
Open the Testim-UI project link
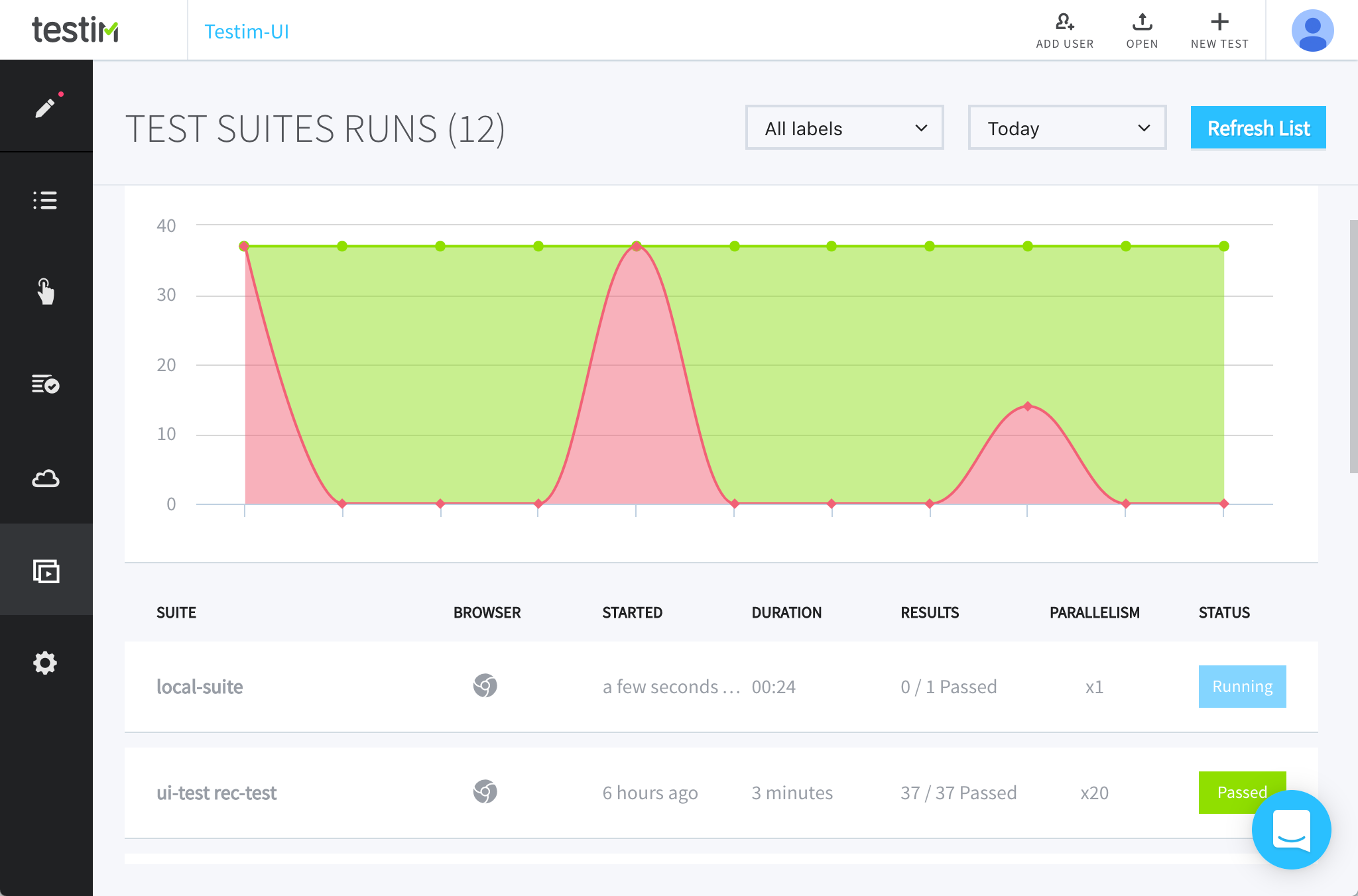[x=246, y=31]
